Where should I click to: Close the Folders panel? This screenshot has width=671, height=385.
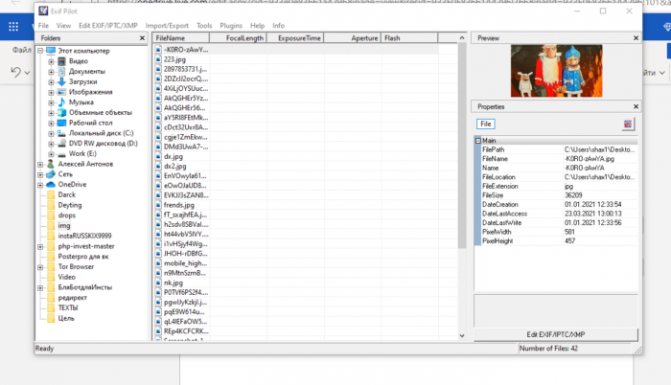click(143, 38)
